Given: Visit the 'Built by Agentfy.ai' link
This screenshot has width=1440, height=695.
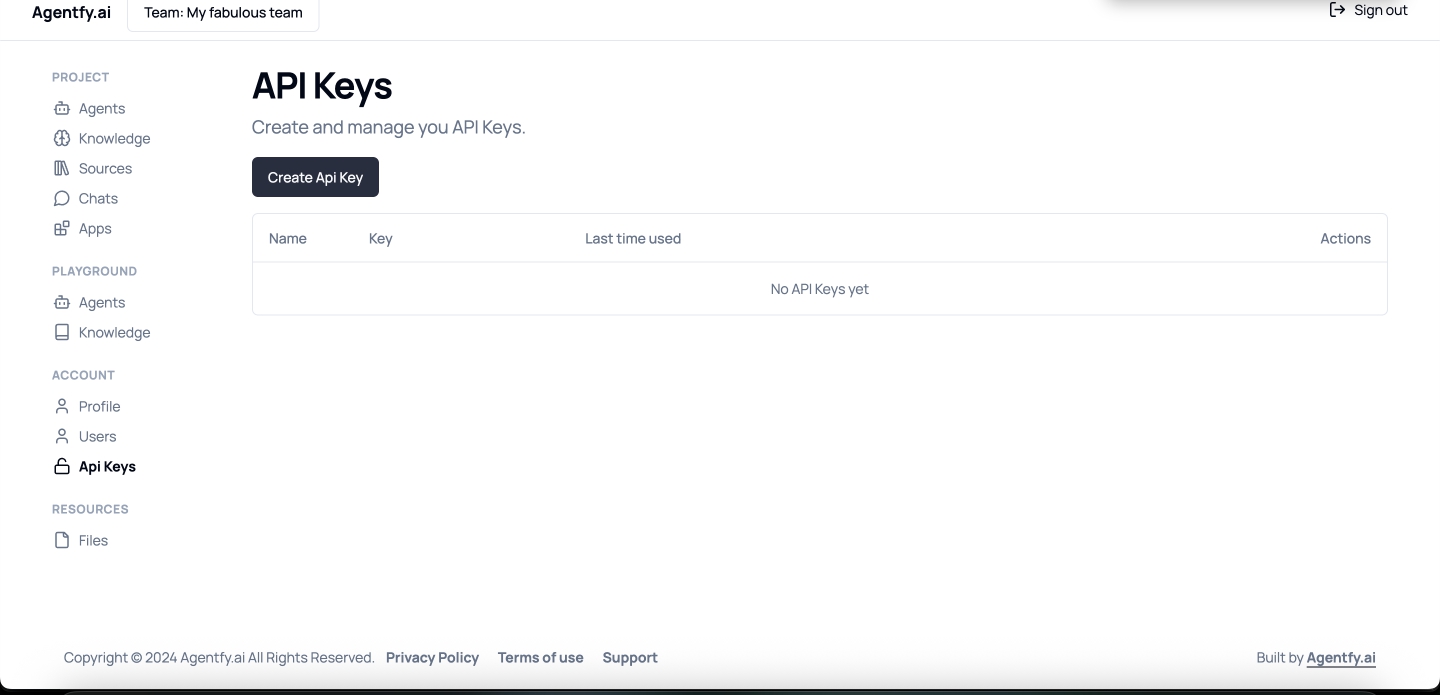Looking at the screenshot, I should coord(1341,657).
